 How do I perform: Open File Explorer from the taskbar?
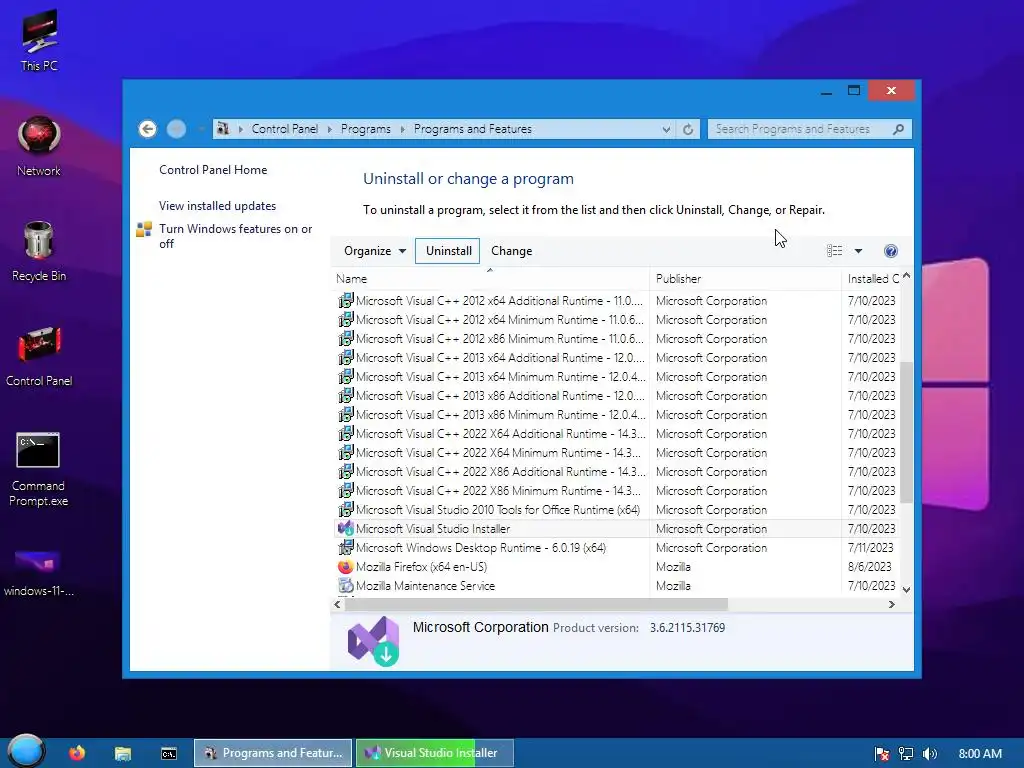pos(123,753)
